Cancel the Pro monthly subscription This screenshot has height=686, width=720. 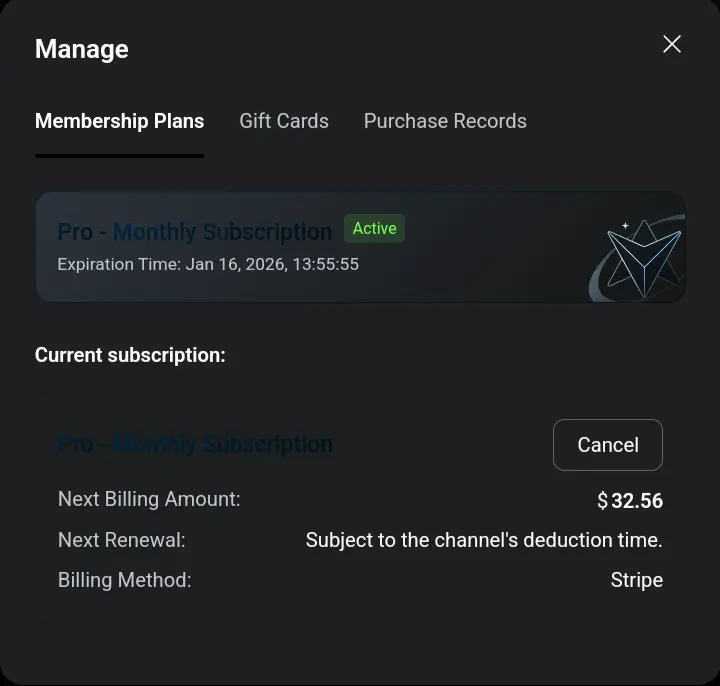pyautogui.click(x=608, y=444)
